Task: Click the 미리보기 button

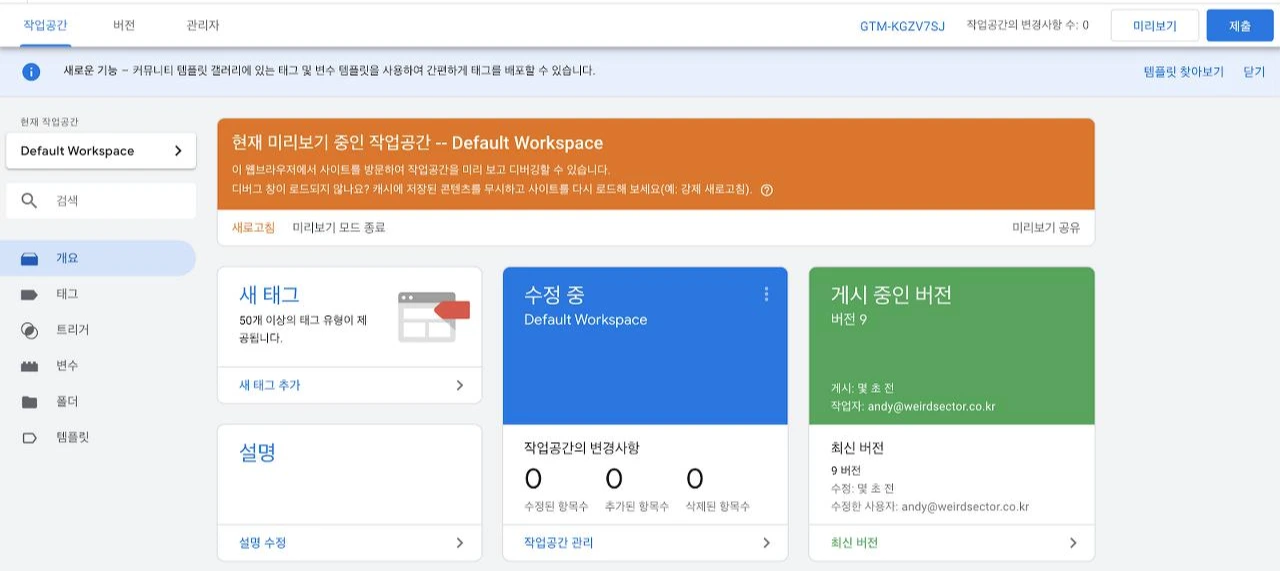Action: [x=1155, y=26]
